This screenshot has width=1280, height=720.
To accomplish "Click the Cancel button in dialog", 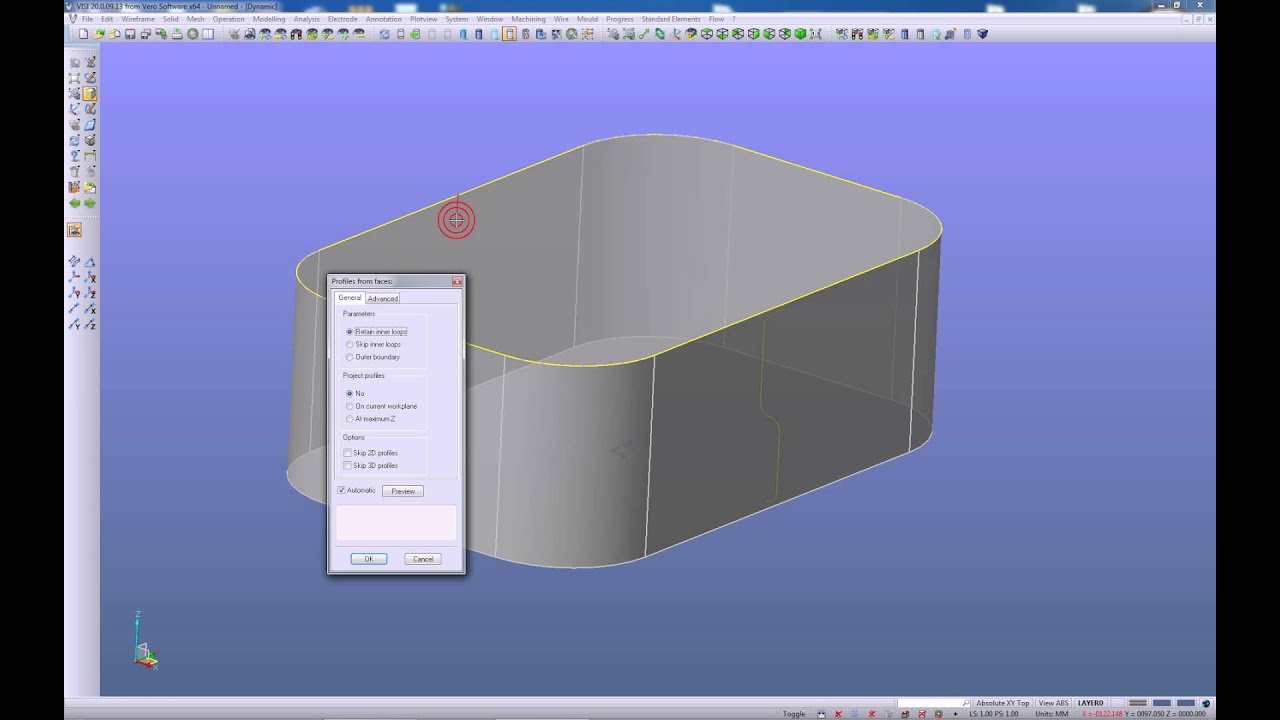I will [423, 559].
